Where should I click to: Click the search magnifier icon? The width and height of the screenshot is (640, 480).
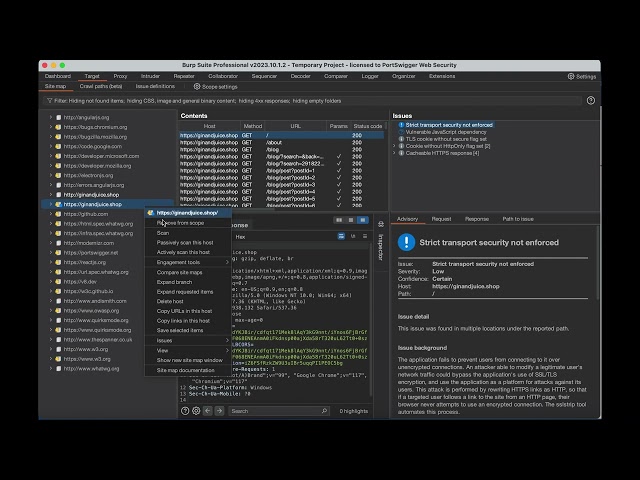coord(324,411)
